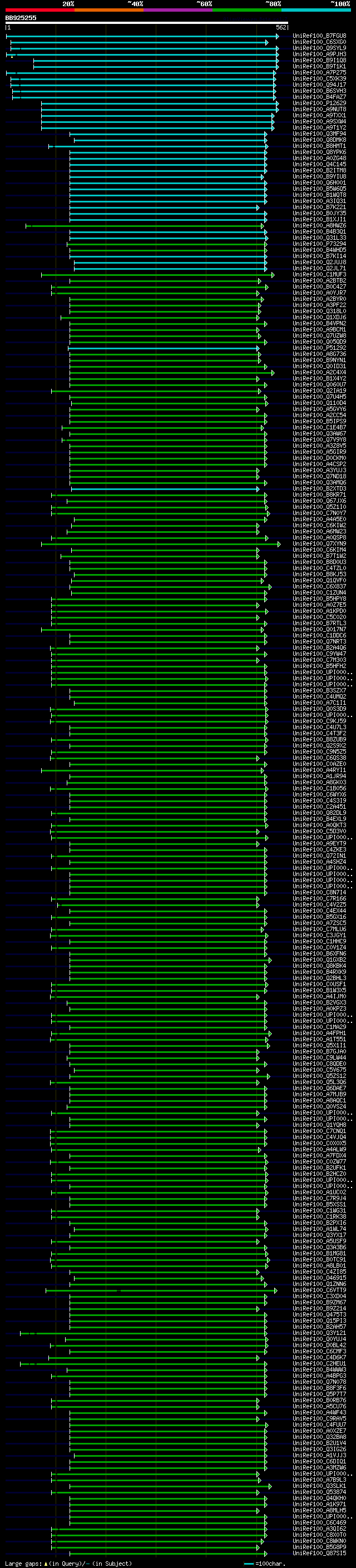This screenshot has height=1568, width=356.
Task: Open hit UniRef100_Q3SLK1
Action: click(x=319, y=1486)
